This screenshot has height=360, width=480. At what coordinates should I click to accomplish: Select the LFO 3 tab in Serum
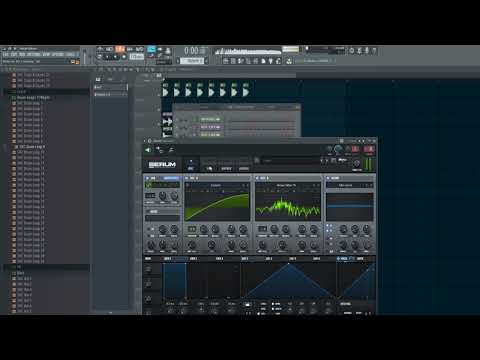click(293, 259)
